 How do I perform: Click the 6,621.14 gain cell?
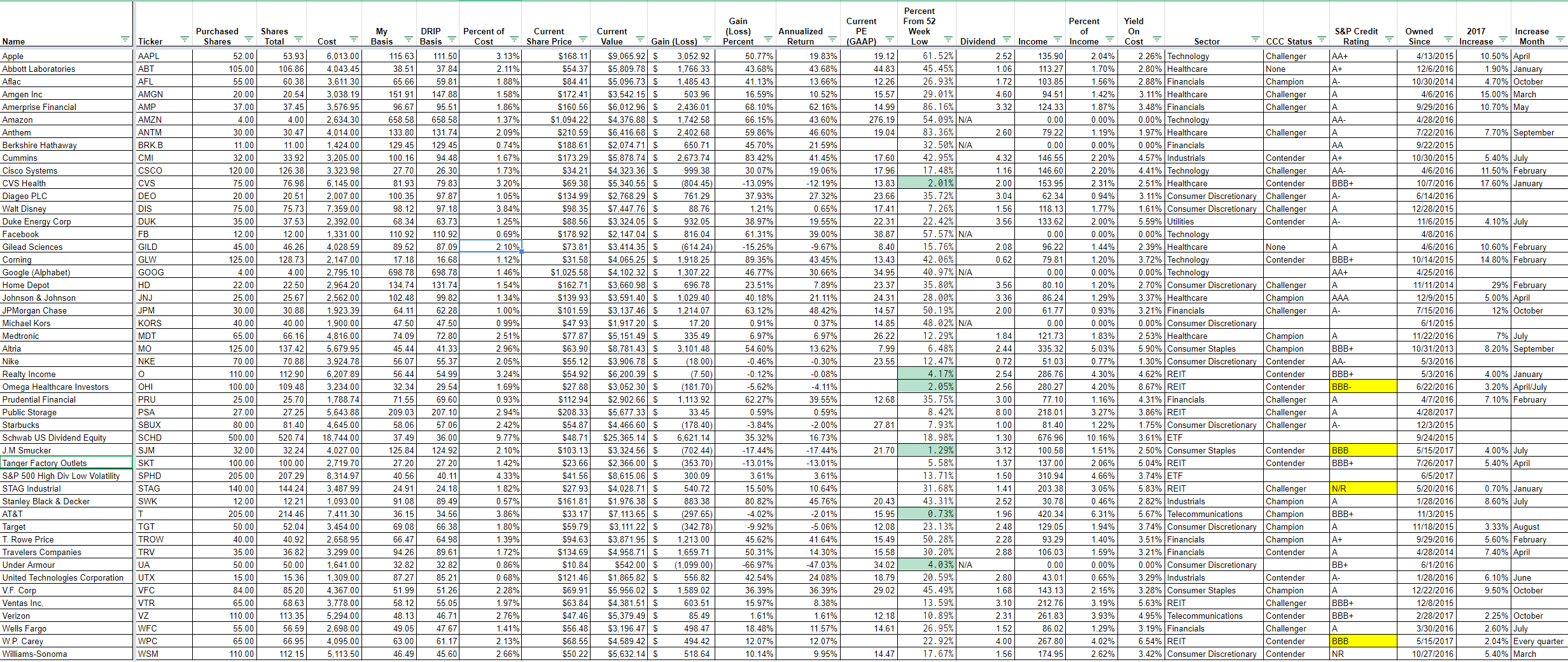pyautogui.click(x=680, y=438)
